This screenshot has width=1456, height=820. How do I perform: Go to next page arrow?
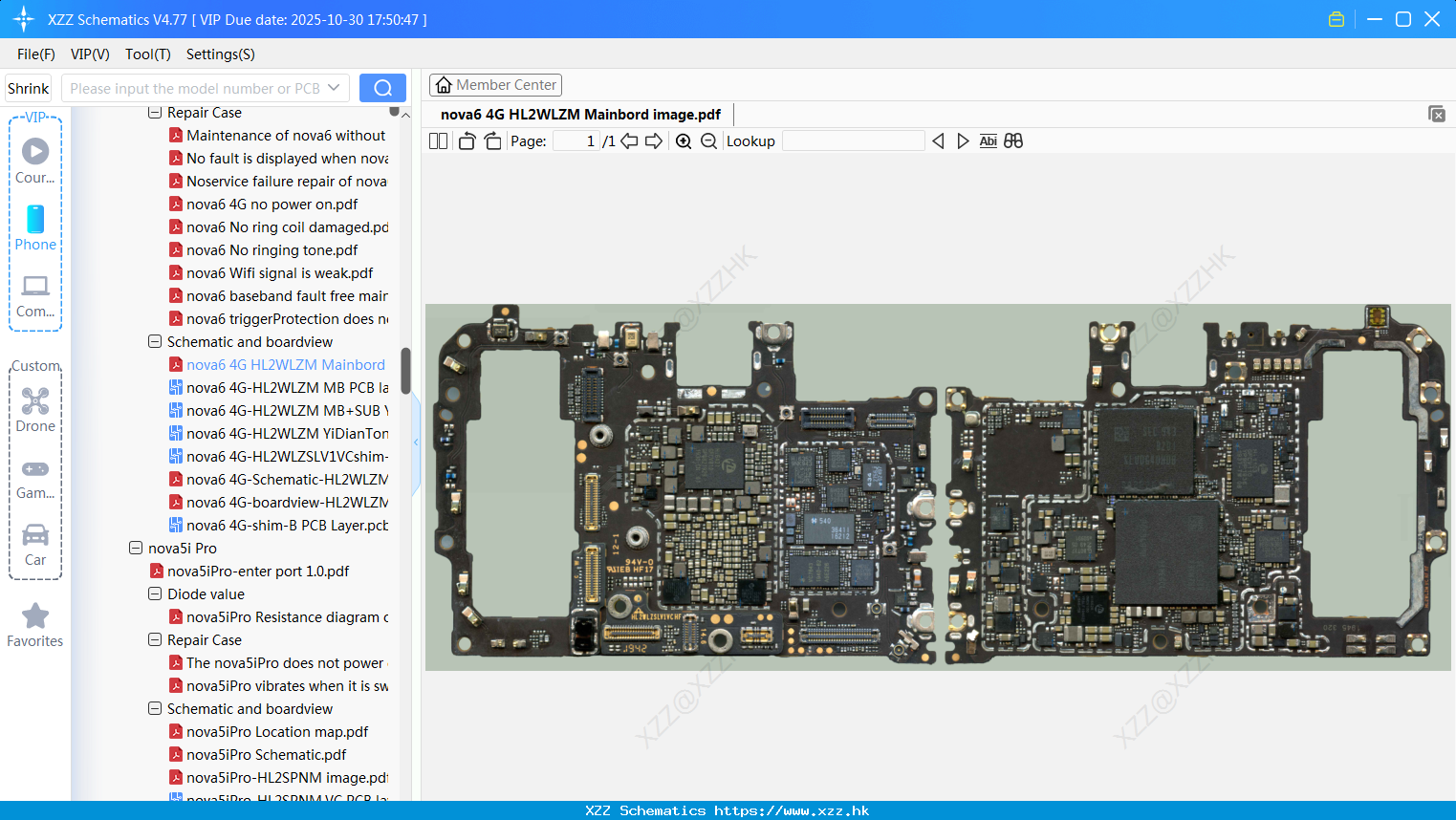[654, 140]
